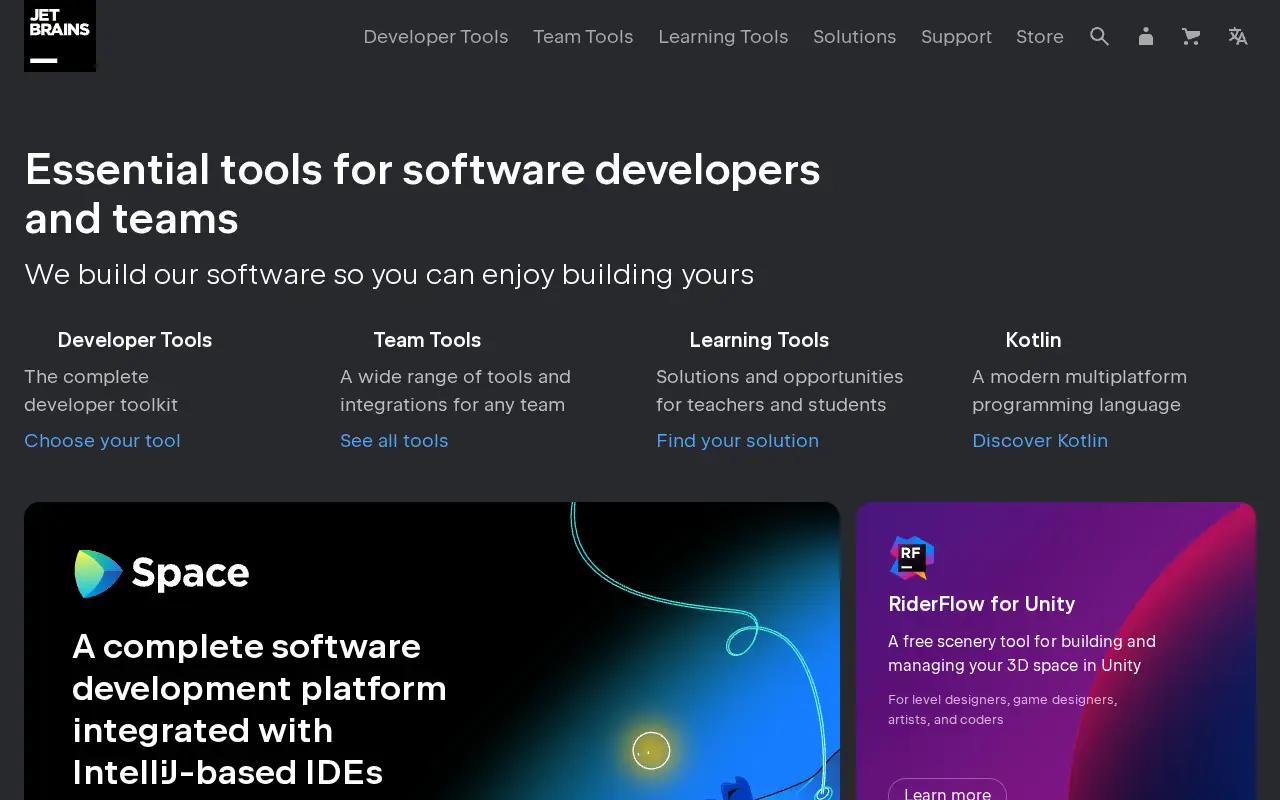Click 'A wide range of tools' description
The width and height of the screenshot is (1280, 800).
pos(455,391)
